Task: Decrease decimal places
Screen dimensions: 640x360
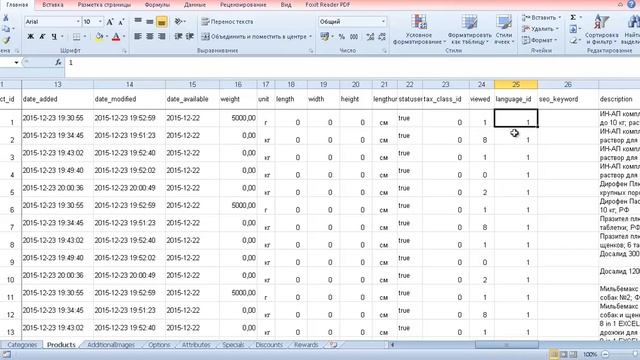Action: pyautogui.click(x=382, y=37)
